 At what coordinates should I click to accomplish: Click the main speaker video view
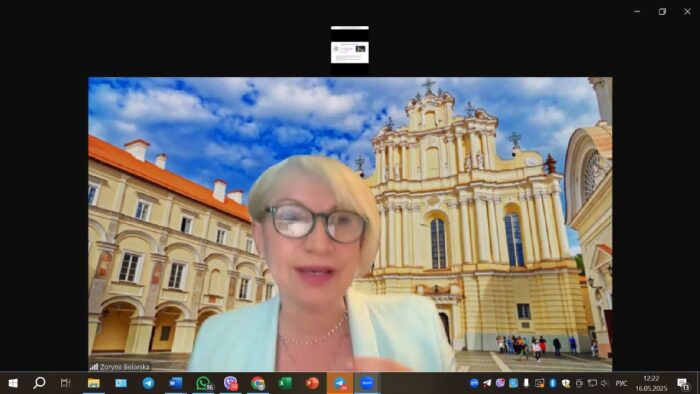pyautogui.click(x=350, y=224)
